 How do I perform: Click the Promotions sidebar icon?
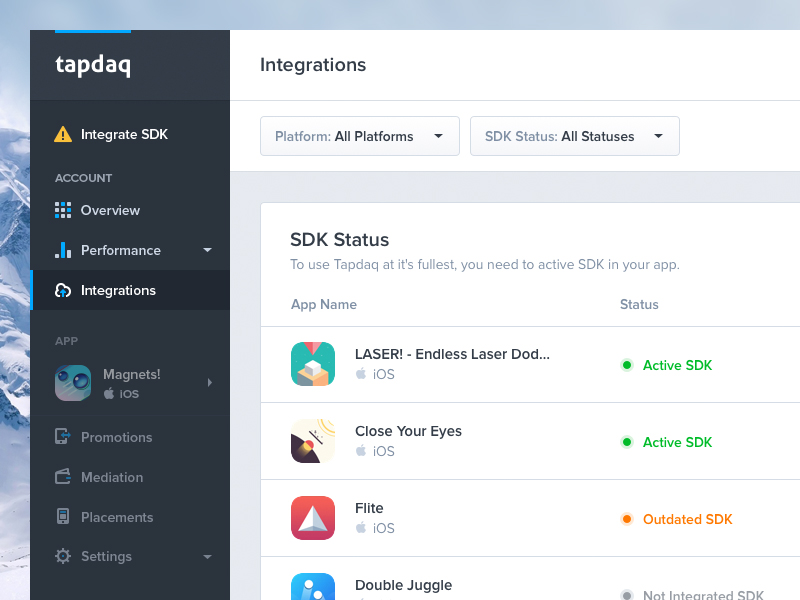[63, 437]
